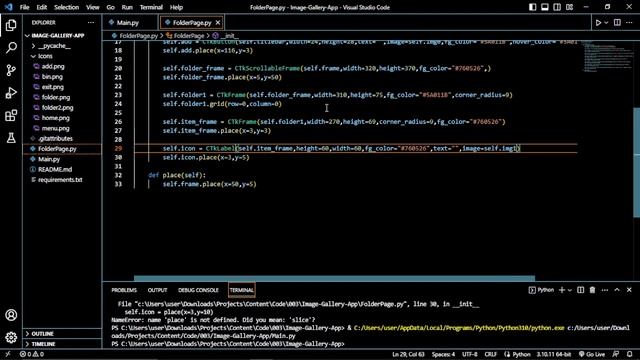Click the Explorer more actions ellipsis

point(91,22)
